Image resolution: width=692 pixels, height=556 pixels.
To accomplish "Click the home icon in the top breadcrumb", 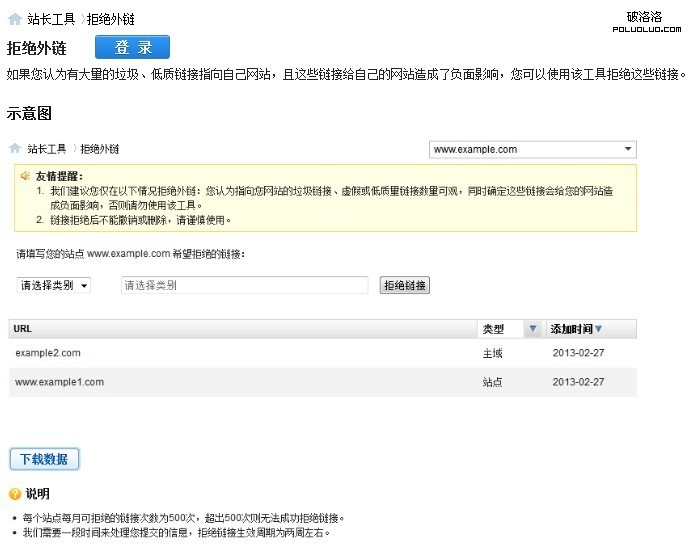I will tap(15, 19).
